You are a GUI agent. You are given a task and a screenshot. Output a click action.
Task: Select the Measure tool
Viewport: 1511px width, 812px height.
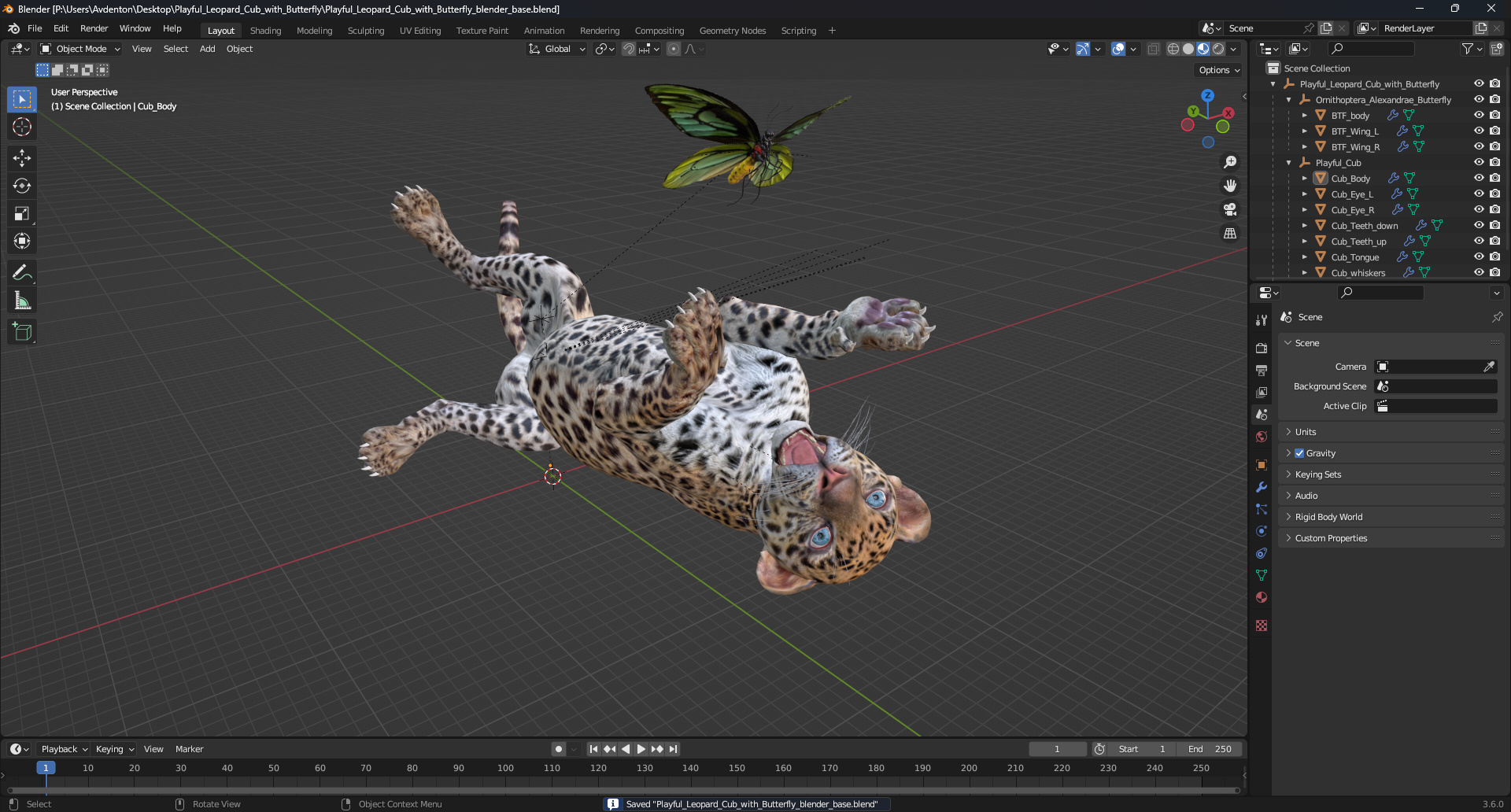[x=22, y=300]
